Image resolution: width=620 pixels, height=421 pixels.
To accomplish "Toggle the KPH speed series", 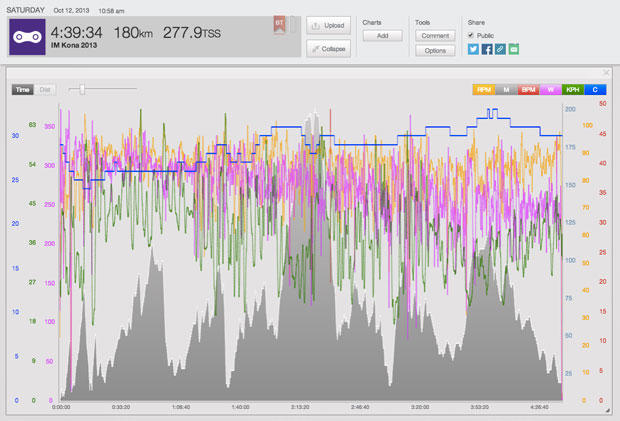I will (572, 90).
